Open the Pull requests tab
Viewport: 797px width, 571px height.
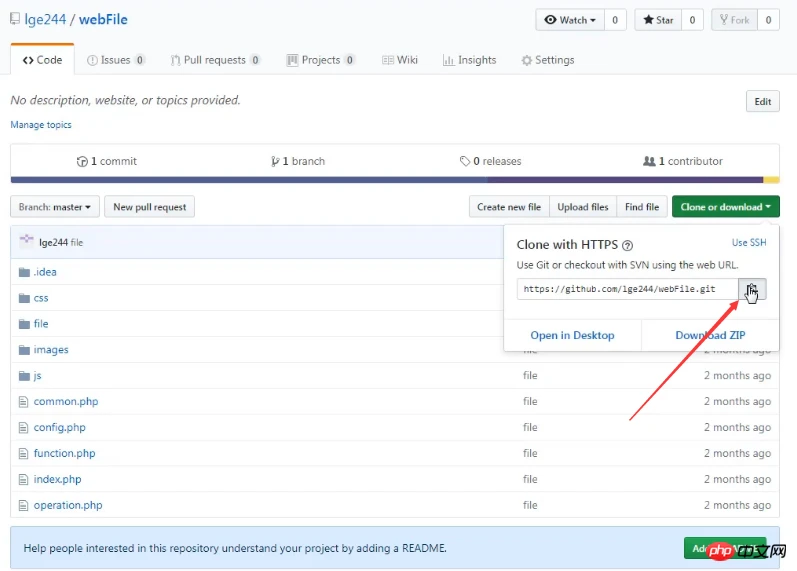[215, 60]
